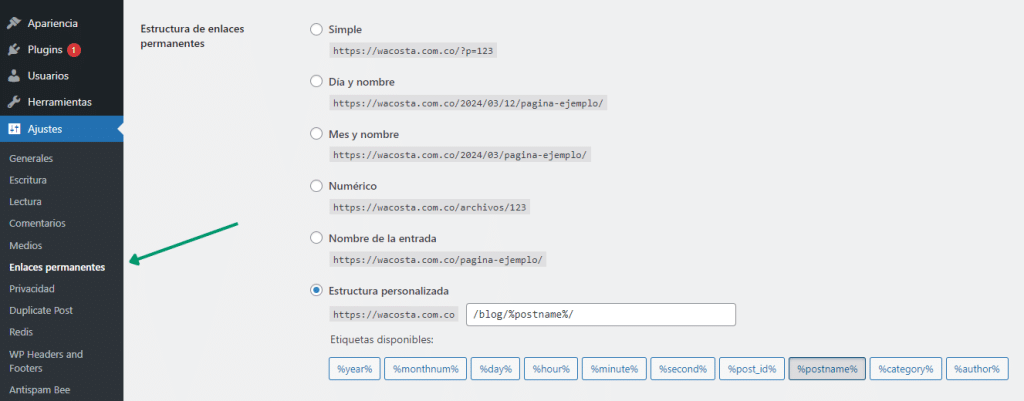Insert the %second% tag

pyautogui.click(x=682, y=369)
